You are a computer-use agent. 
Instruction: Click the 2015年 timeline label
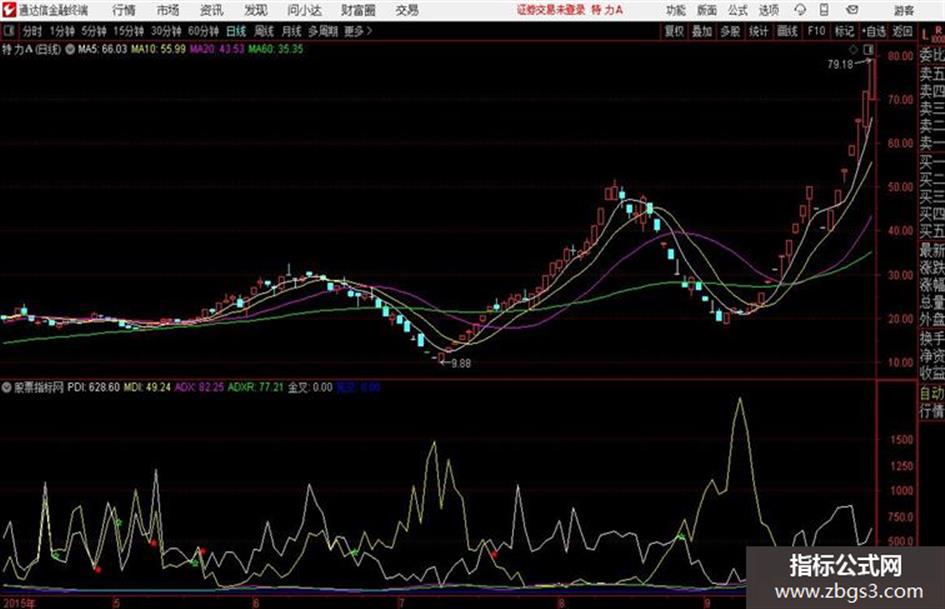[19, 603]
